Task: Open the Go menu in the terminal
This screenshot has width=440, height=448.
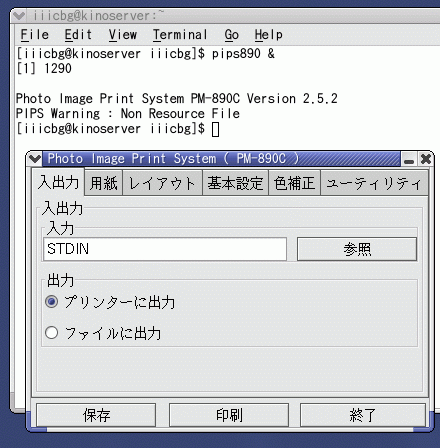Action: 231,35
